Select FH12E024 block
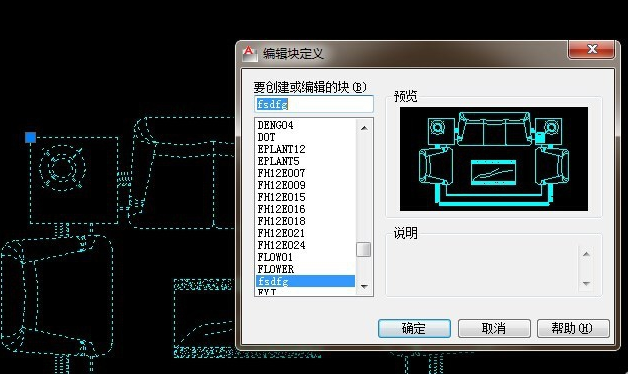 (x=305, y=245)
